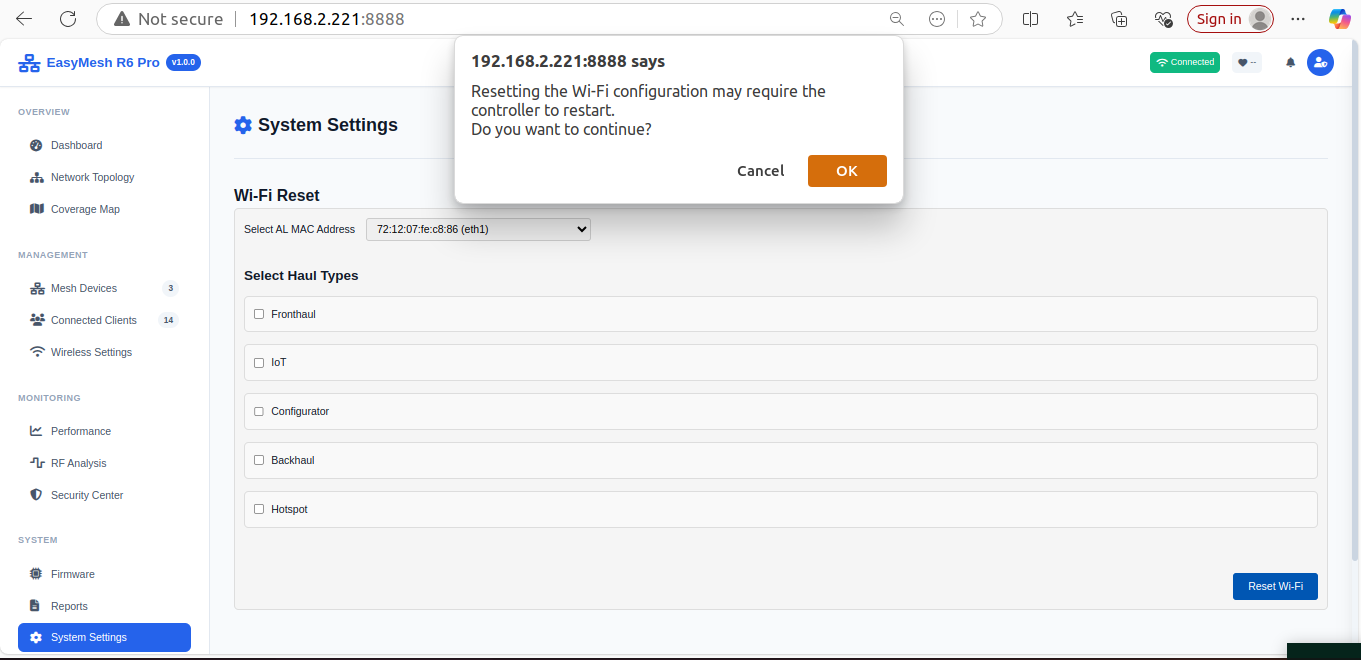Screen dimensions: 1361x660
Task: Click the bookmark star in address bar
Action: (978, 19)
